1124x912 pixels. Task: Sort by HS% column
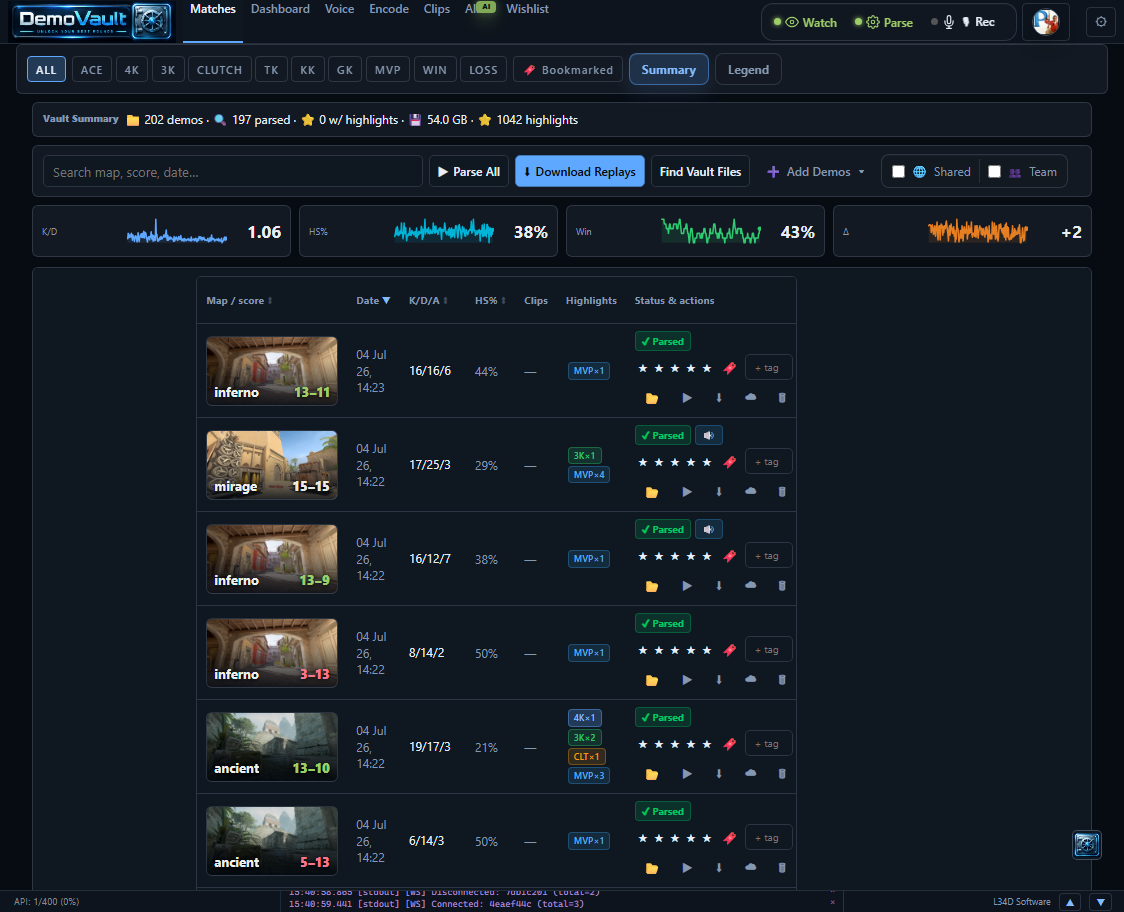490,300
